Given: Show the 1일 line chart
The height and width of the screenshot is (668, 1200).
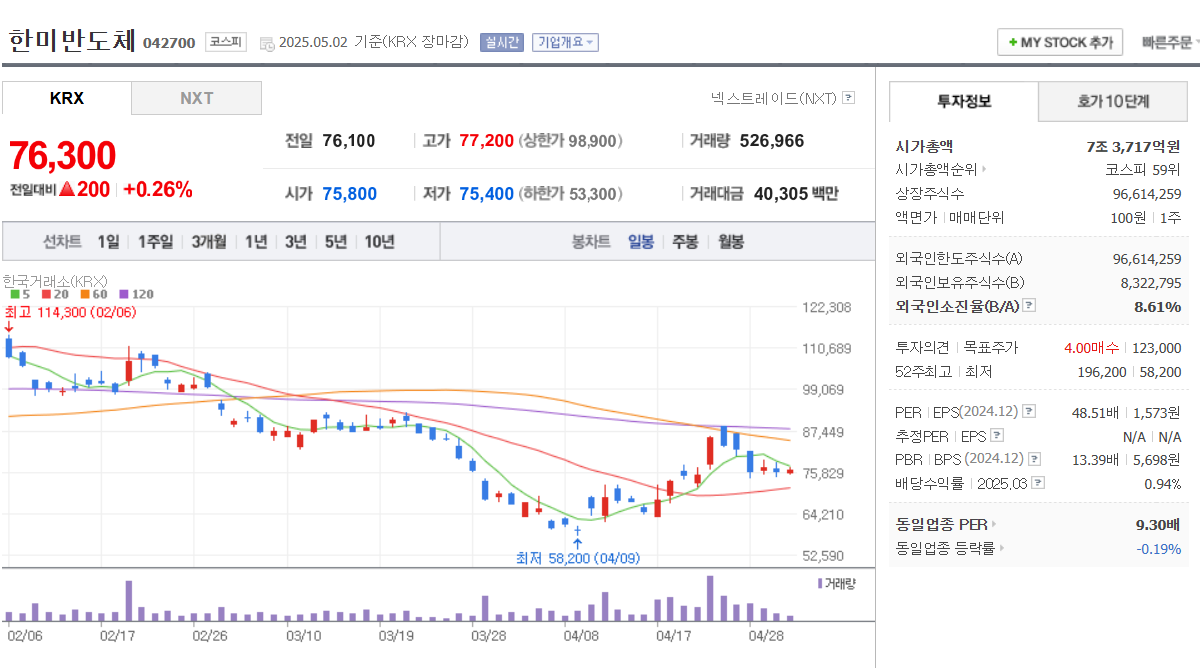Looking at the screenshot, I should coord(108,241).
